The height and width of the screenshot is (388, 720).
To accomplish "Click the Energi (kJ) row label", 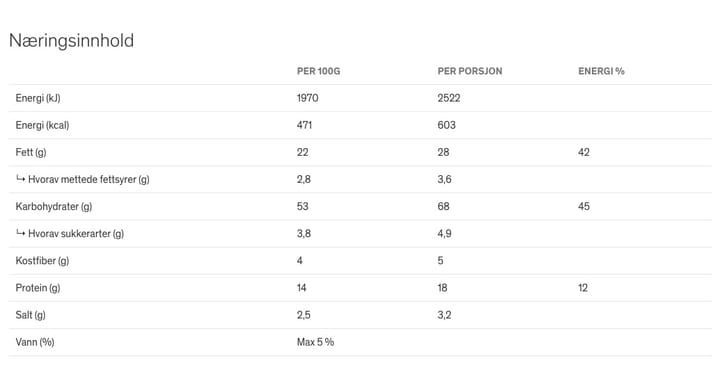I will pyautogui.click(x=38, y=98).
